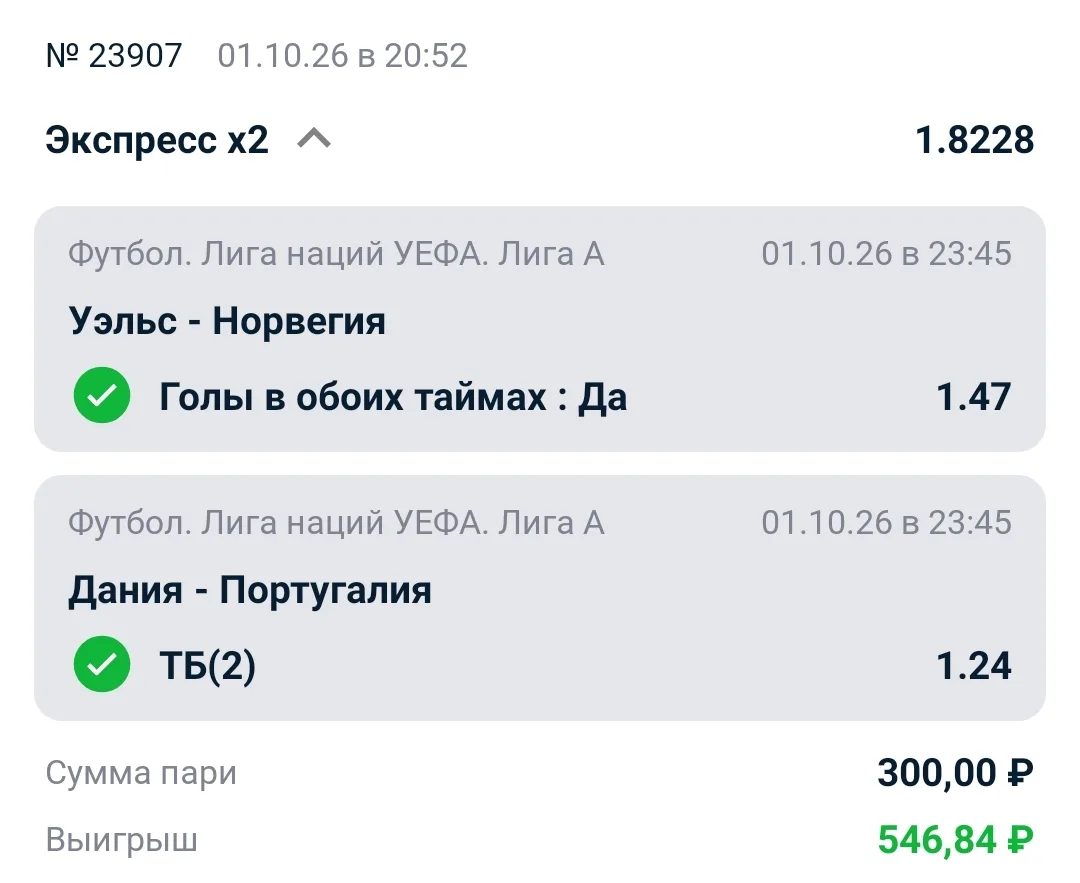Click the Сумма пари label
The image size is (1080, 883).
pyautogui.click(x=141, y=773)
